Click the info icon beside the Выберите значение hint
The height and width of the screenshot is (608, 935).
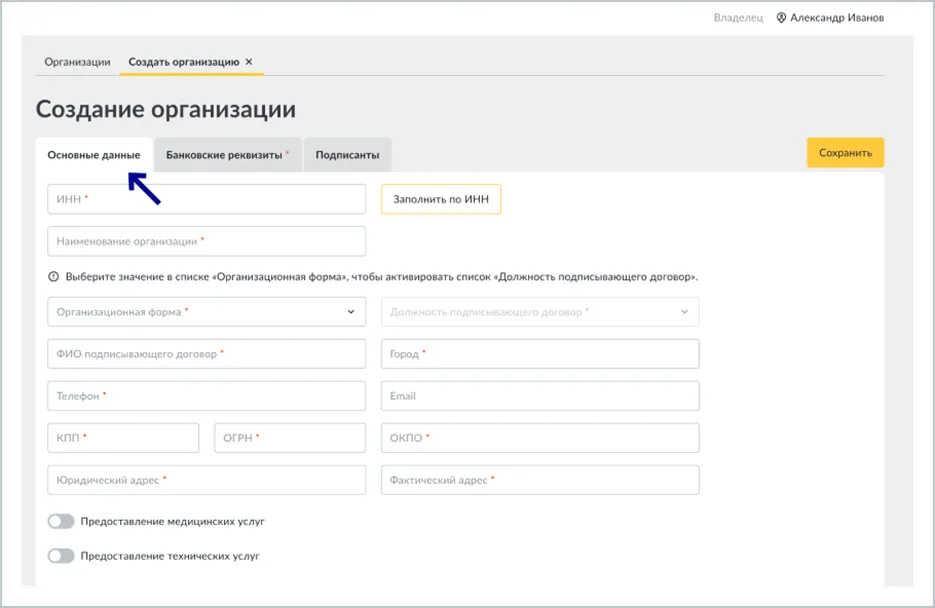click(54, 277)
